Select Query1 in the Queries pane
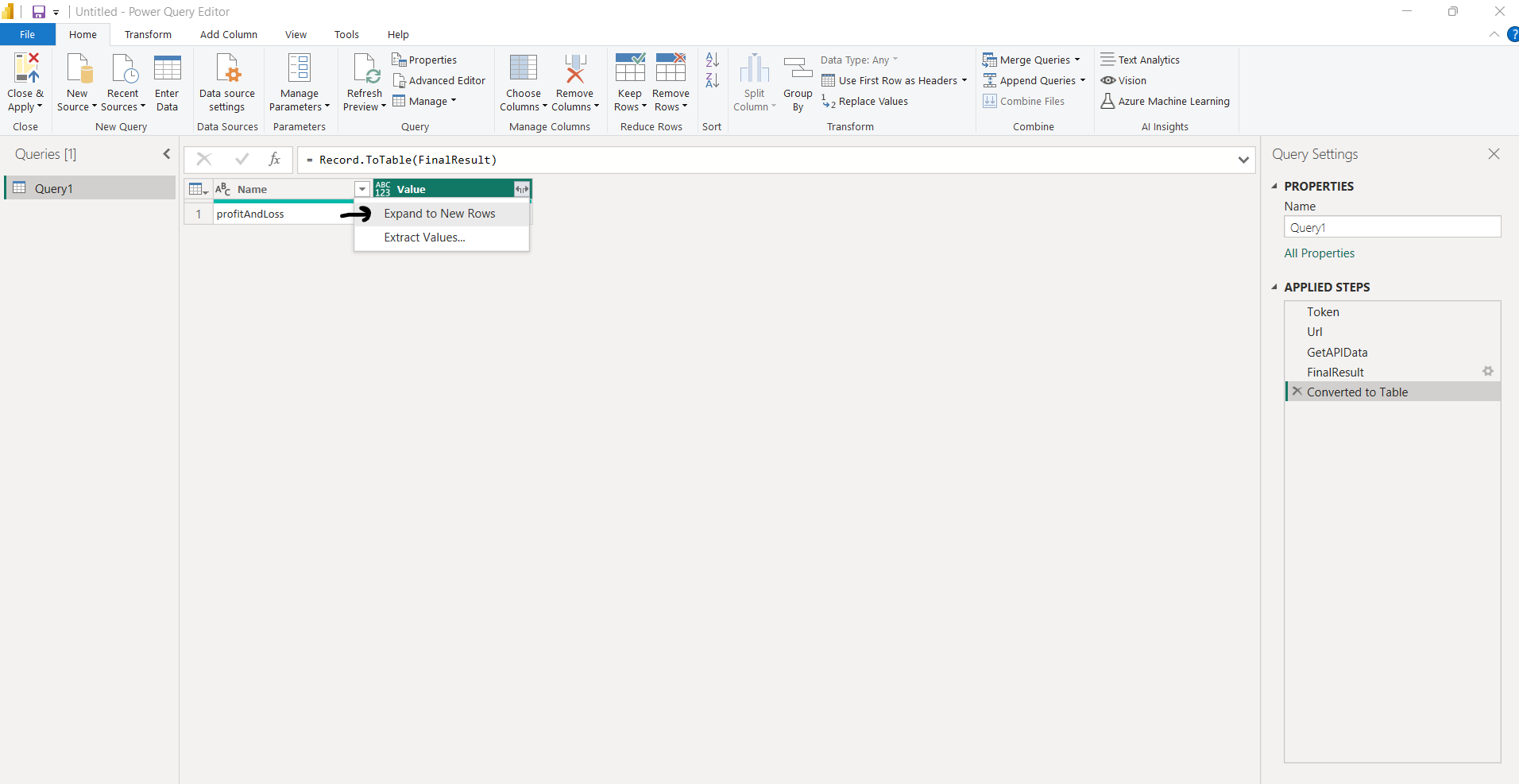1519x784 pixels. click(x=90, y=188)
